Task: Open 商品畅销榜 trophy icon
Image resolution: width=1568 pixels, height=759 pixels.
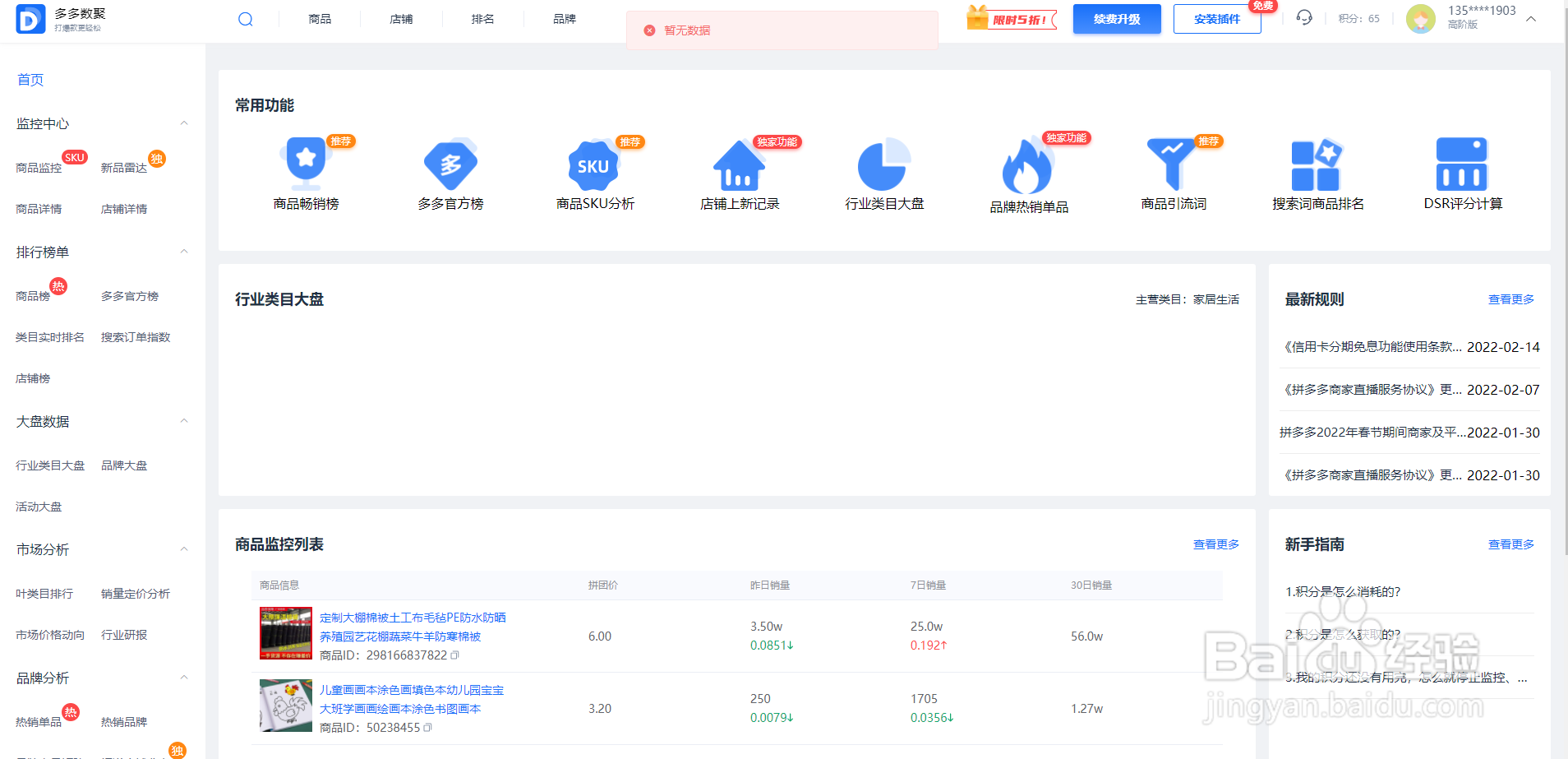Action: [x=306, y=164]
